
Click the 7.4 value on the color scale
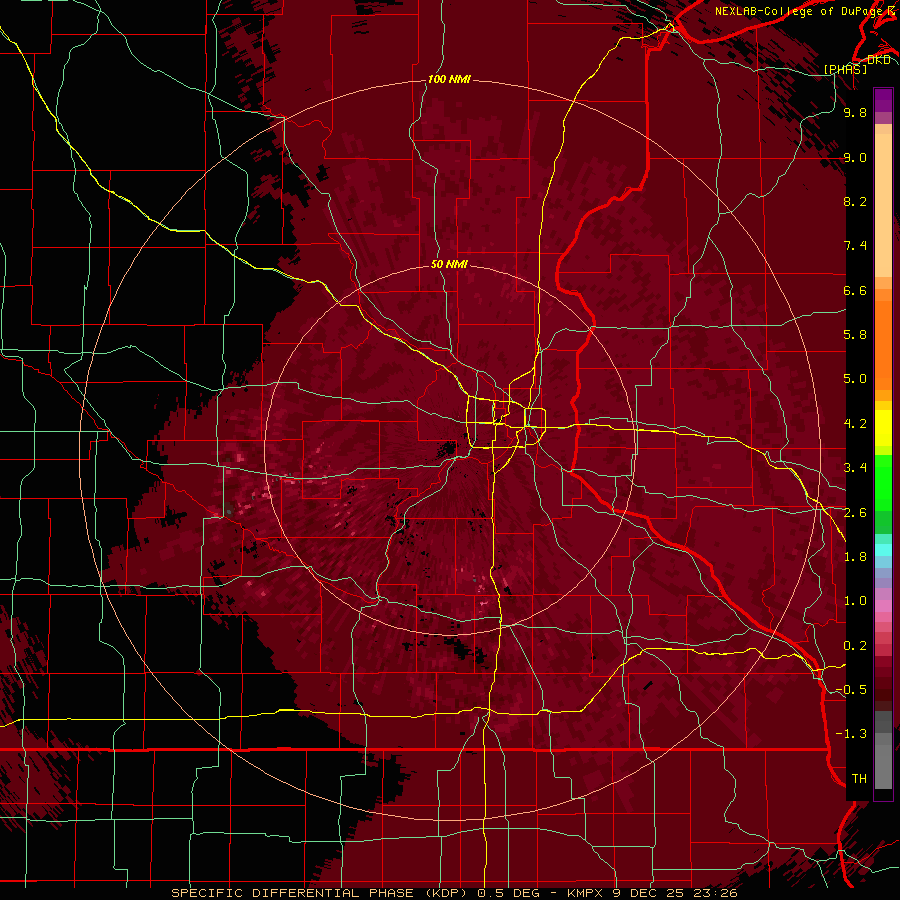(x=855, y=246)
